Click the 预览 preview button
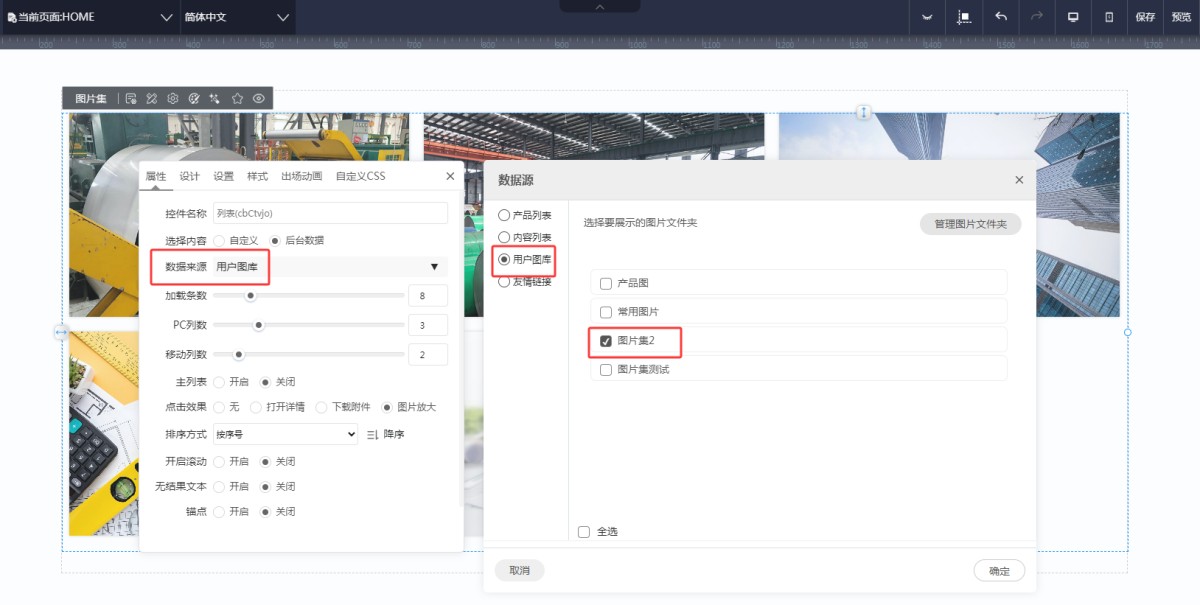 click(x=1181, y=17)
